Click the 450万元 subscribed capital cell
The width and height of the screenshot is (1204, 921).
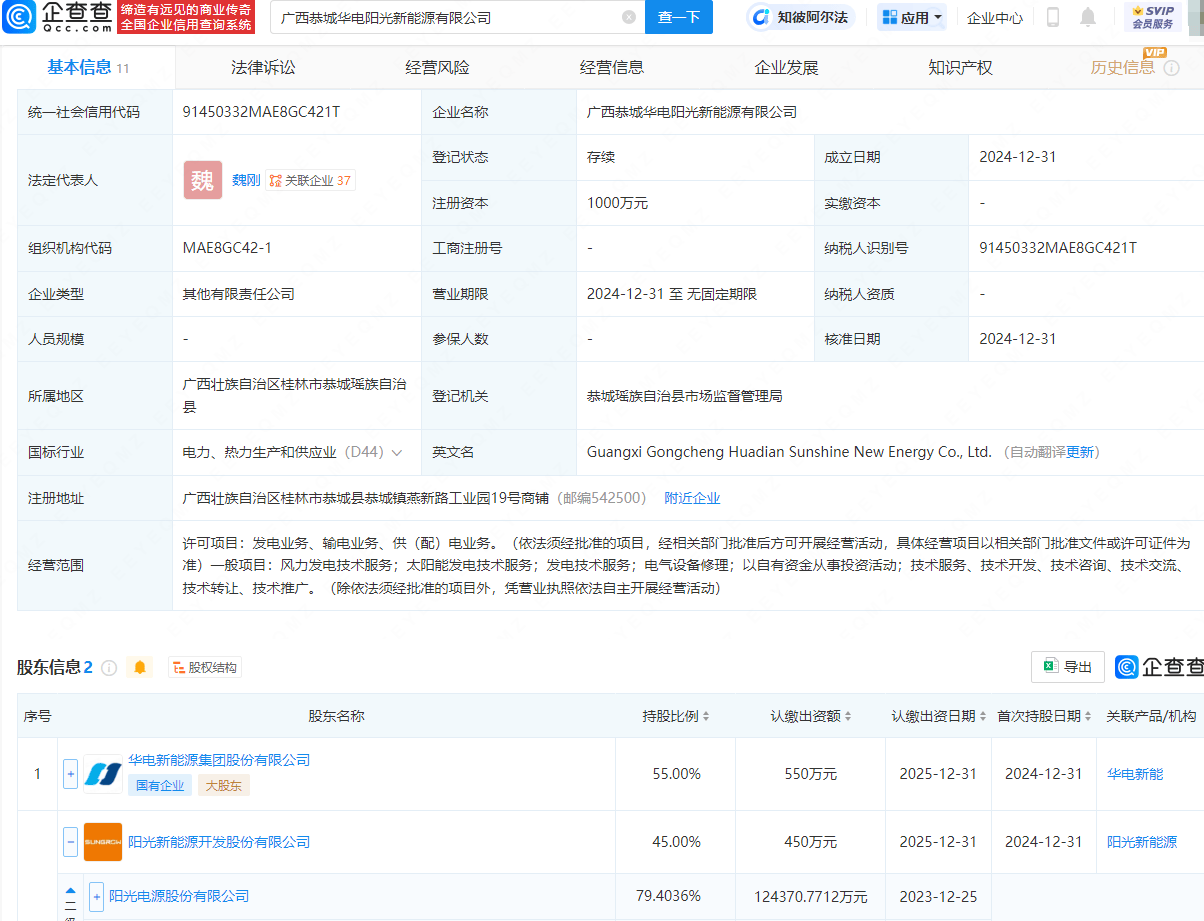(810, 842)
